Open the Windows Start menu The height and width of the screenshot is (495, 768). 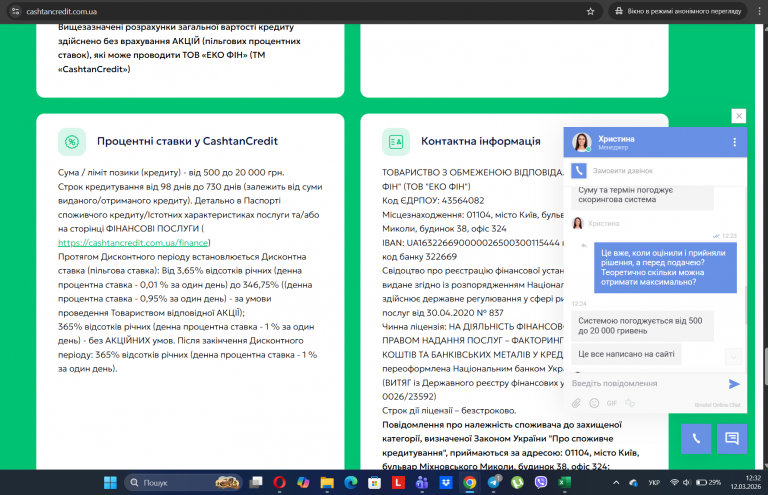click(x=110, y=483)
